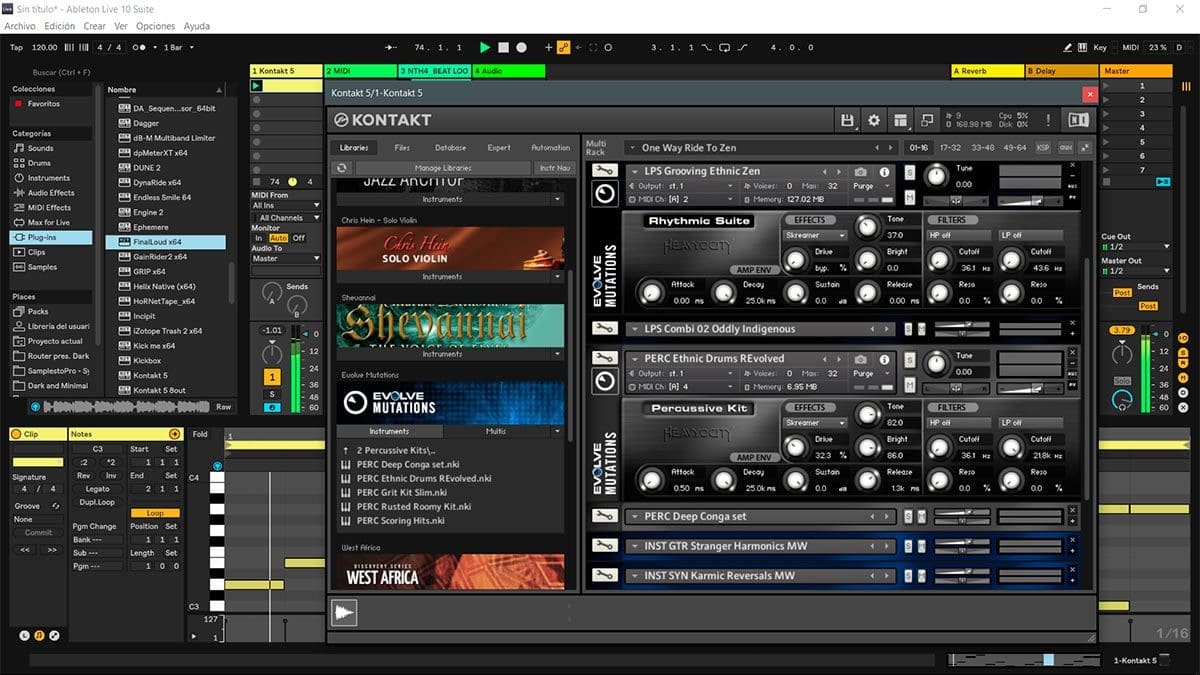Click wrench icon for PERC Deep Conga set

click(604, 516)
